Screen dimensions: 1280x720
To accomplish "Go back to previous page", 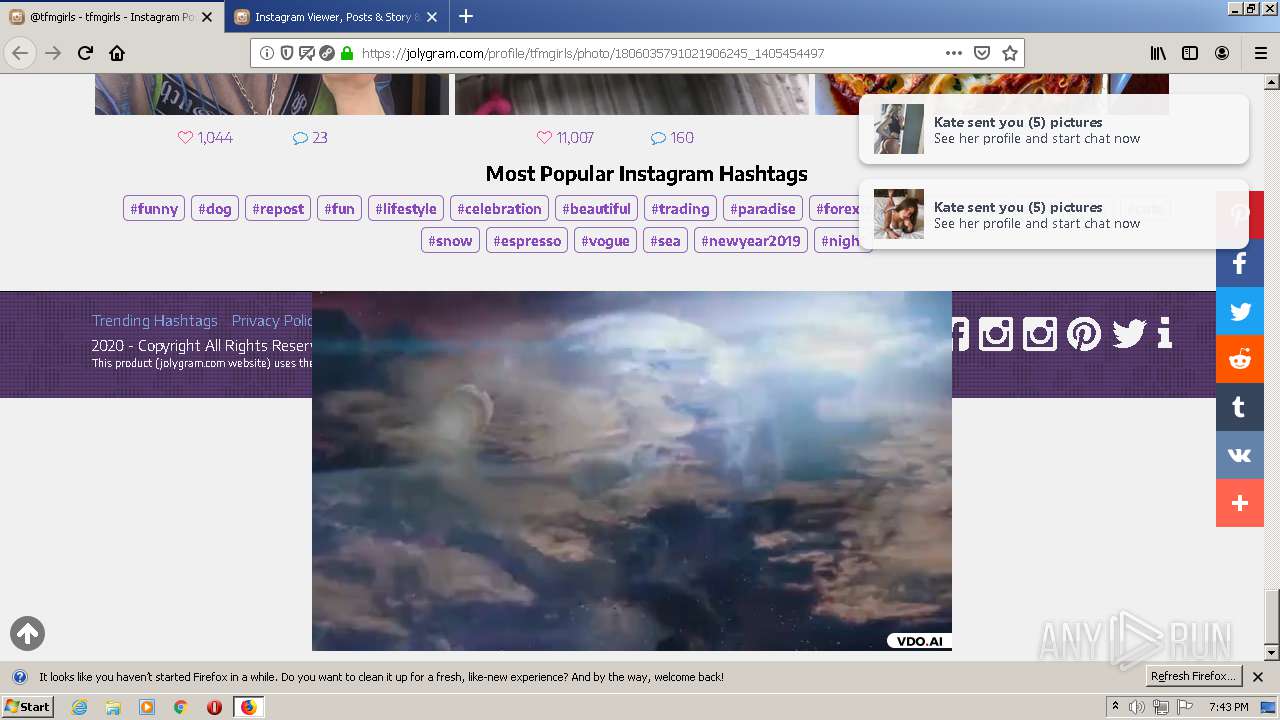I will point(20,53).
